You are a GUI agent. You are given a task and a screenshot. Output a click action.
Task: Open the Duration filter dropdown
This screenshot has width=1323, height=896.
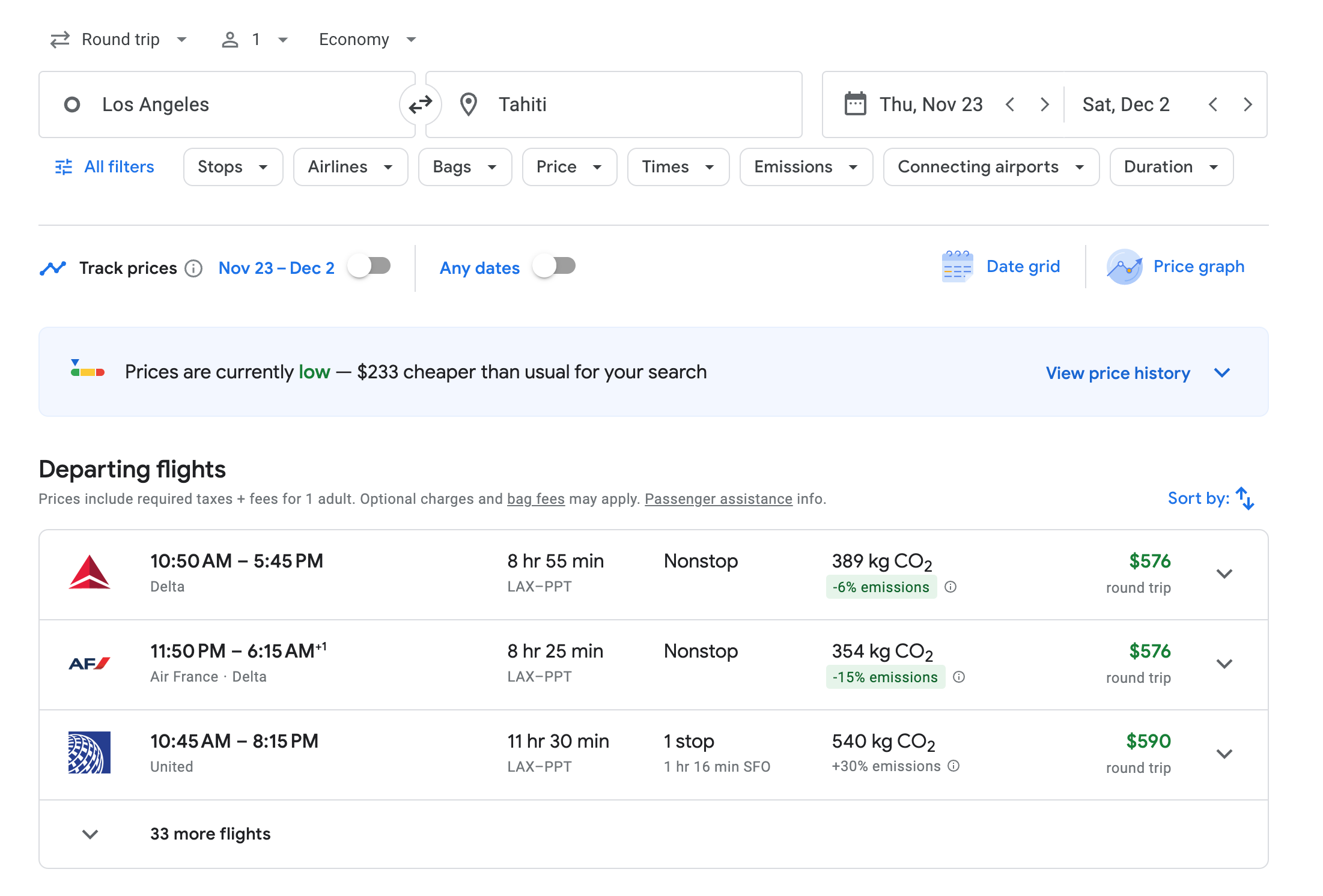[x=1172, y=167]
